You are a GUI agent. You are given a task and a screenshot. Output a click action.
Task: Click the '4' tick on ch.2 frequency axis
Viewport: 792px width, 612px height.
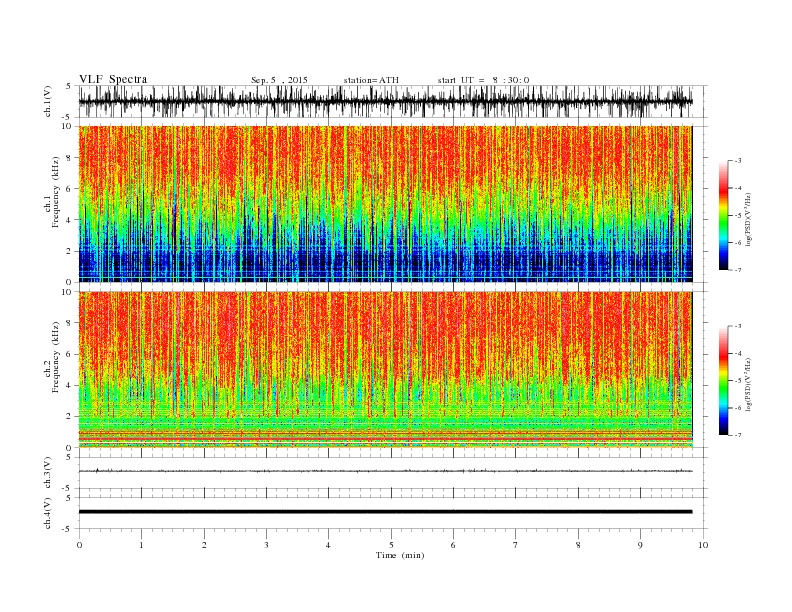69,386
